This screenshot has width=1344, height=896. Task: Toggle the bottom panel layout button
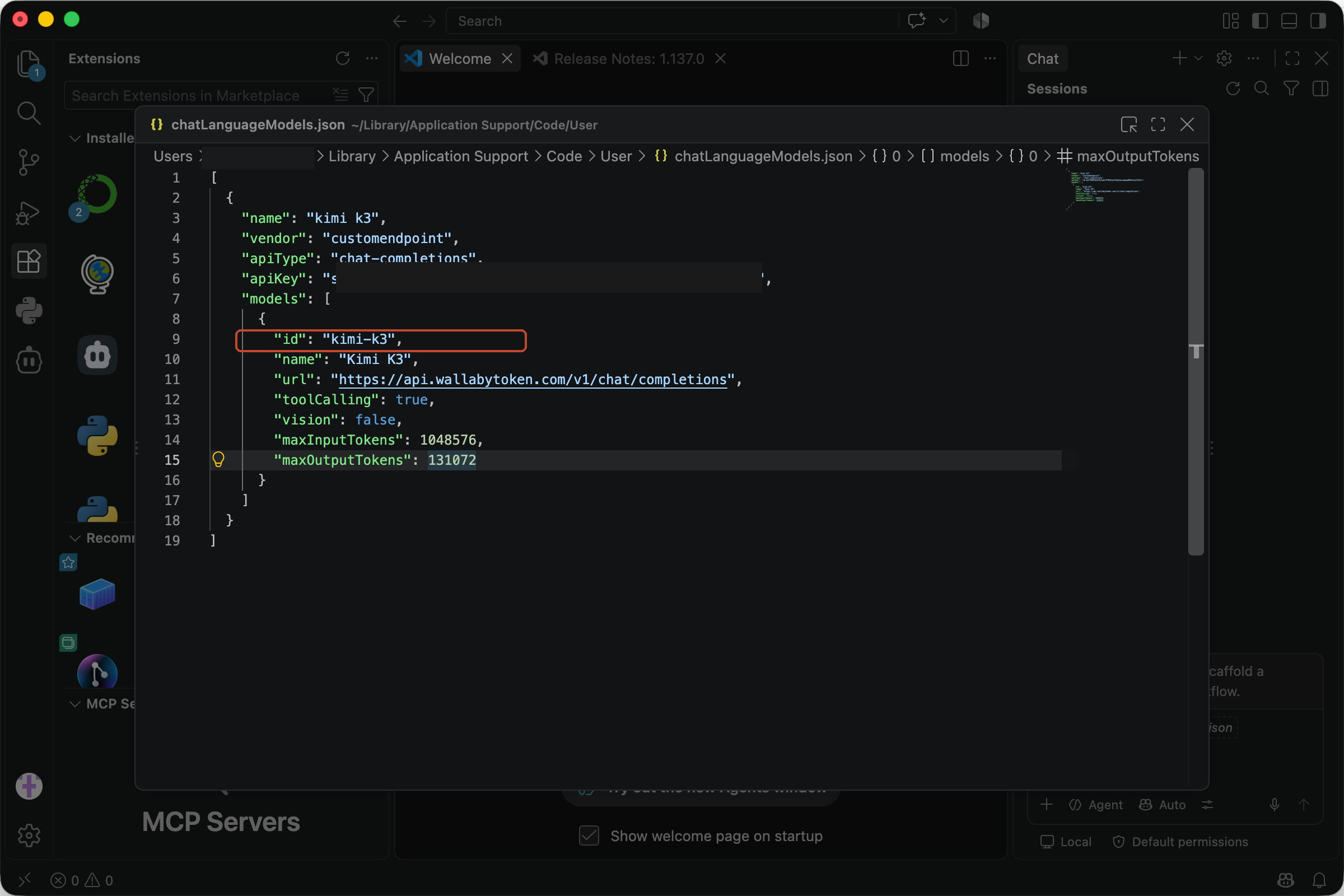click(x=1289, y=21)
